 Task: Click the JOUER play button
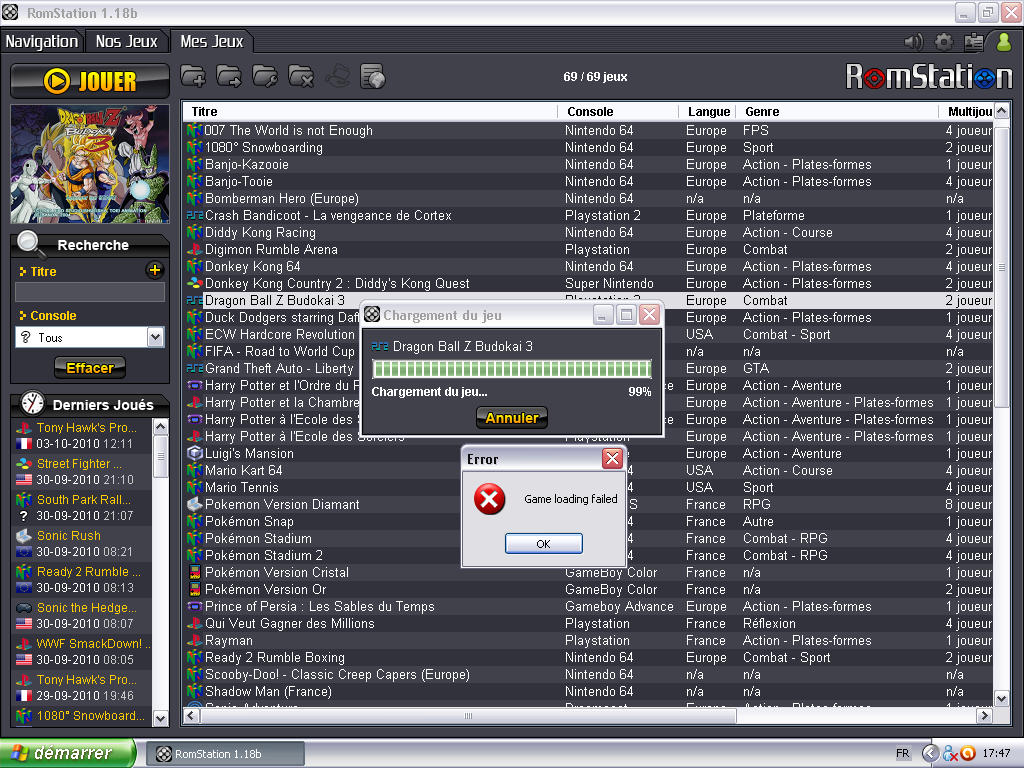click(89, 81)
